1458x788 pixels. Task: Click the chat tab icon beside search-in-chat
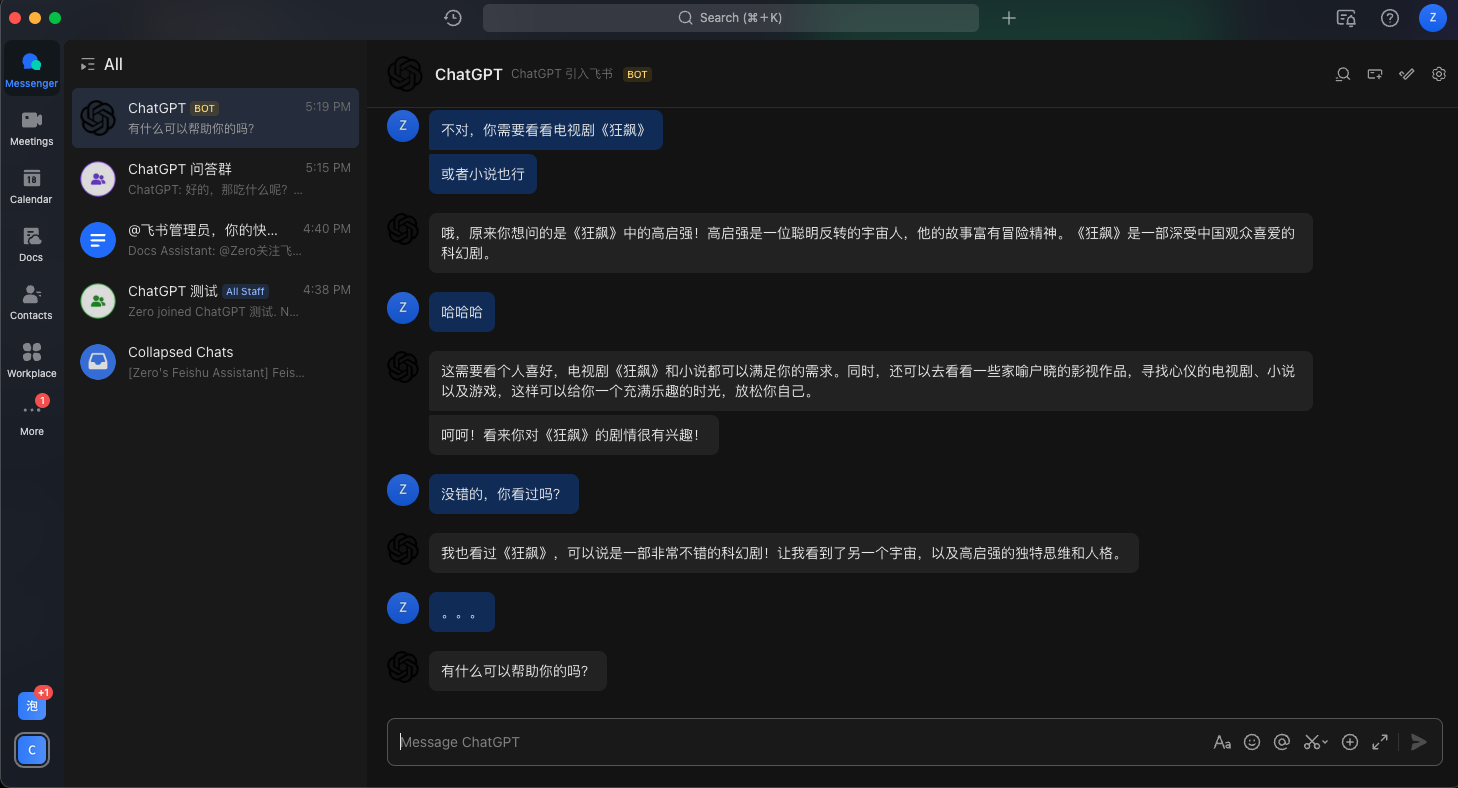(1375, 74)
